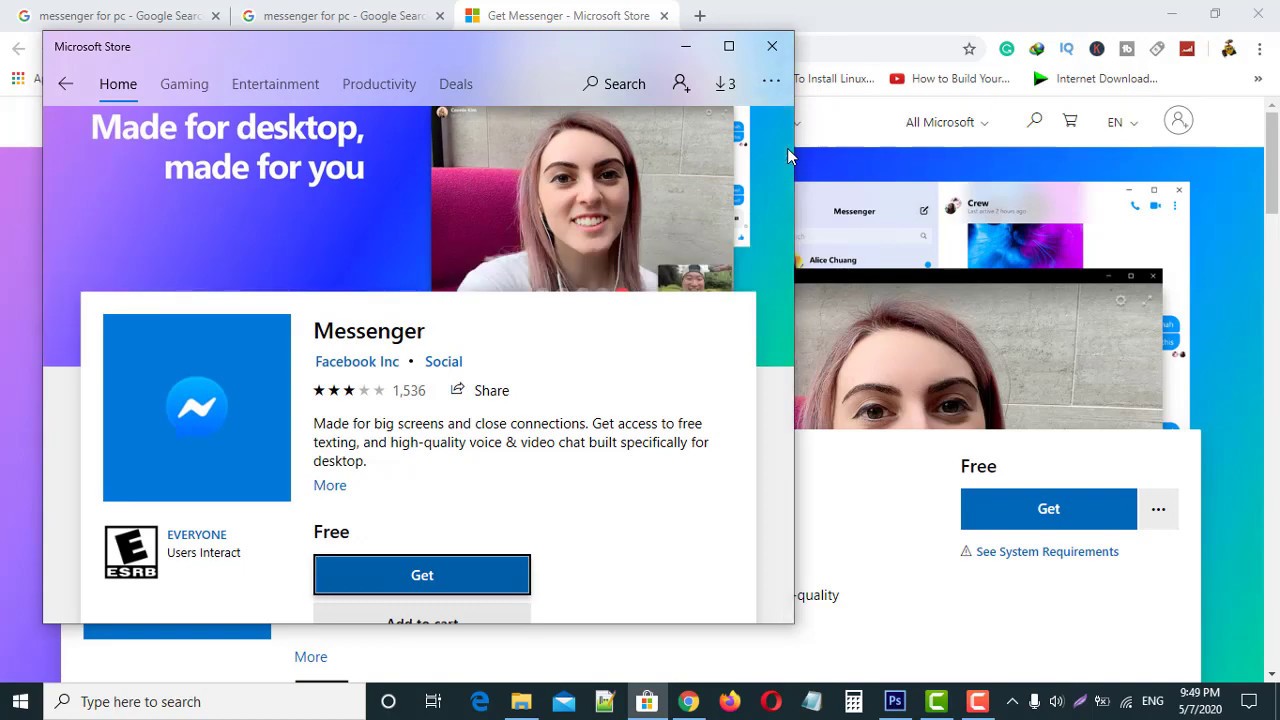Viewport: 1280px width, 720px height.
Task: Open the EVERYONE rating link
Action: pos(197,535)
